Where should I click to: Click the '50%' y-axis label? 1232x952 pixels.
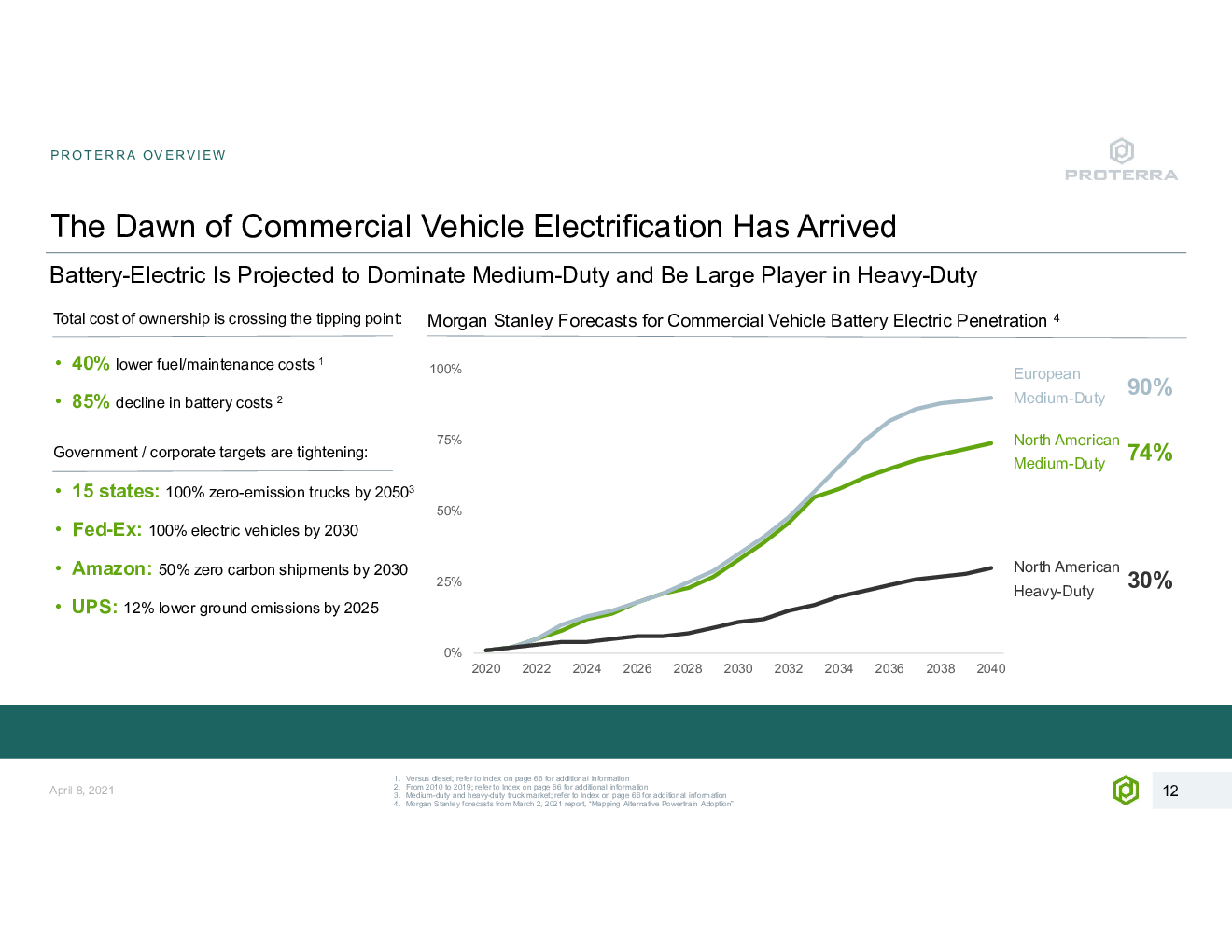click(x=449, y=511)
